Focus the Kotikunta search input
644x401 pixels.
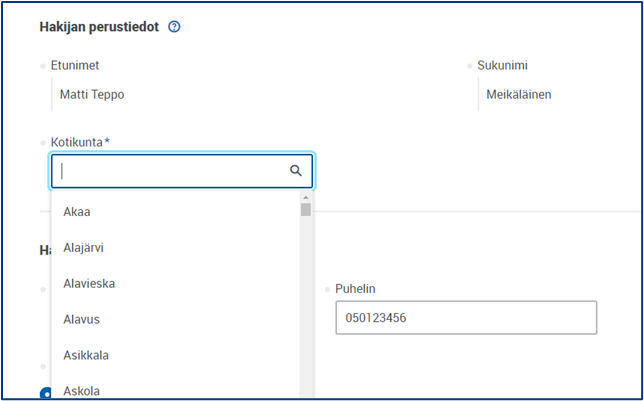pyautogui.click(x=170, y=171)
